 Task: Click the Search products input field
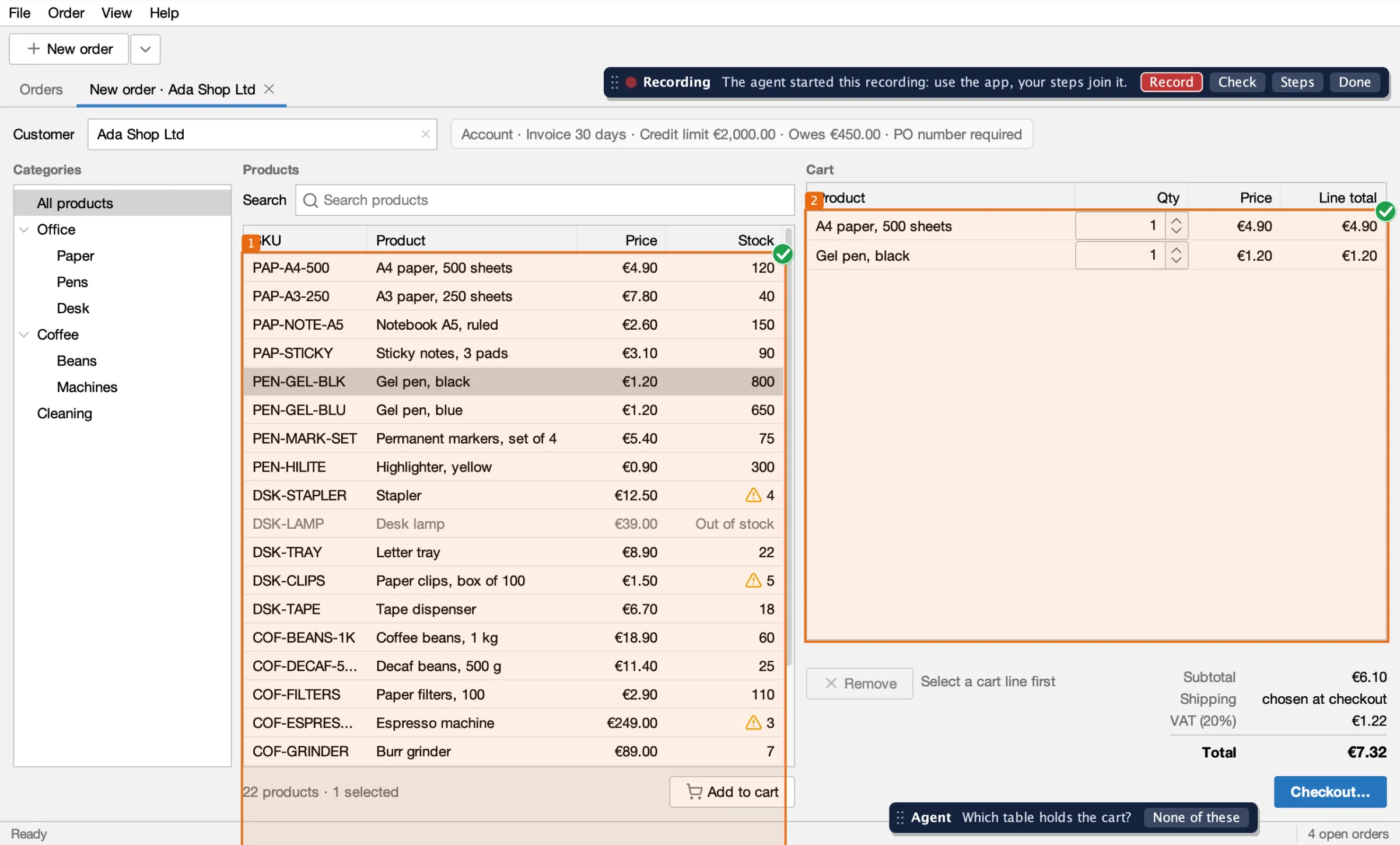pos(545,200)
